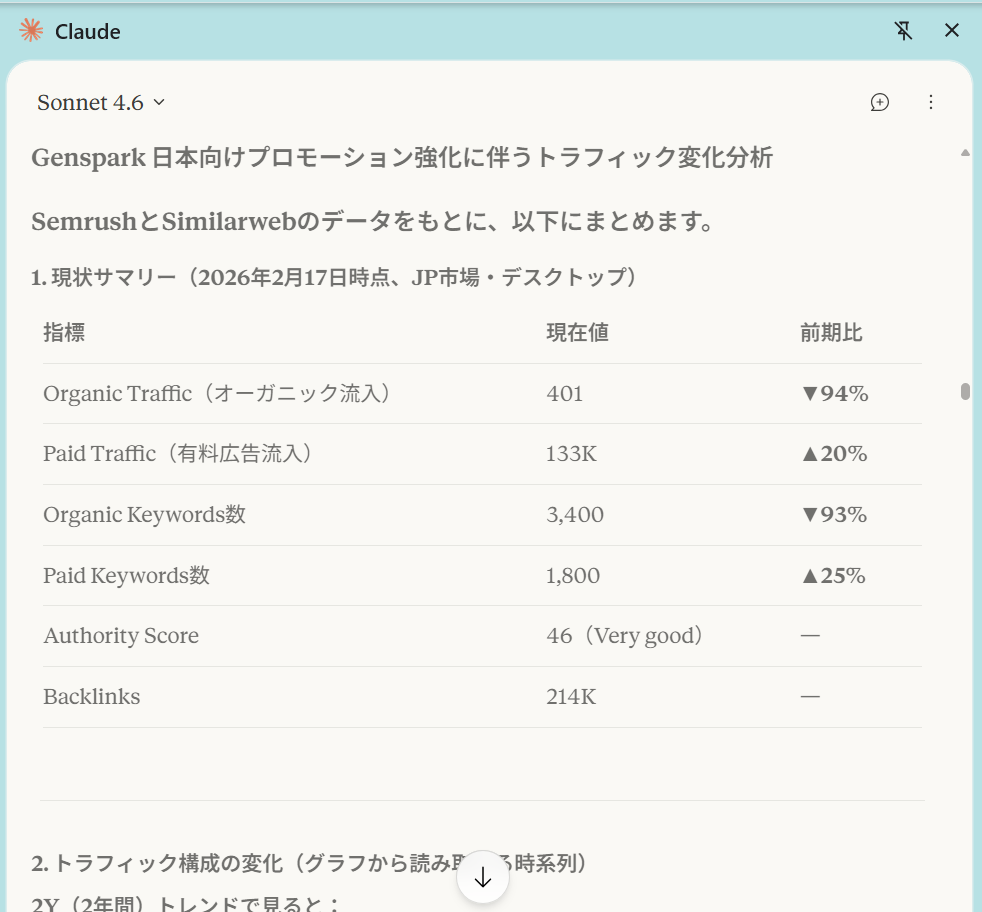
Task: Select the 指標 column header
Action: pyautogui.click(x=64, y=333)
